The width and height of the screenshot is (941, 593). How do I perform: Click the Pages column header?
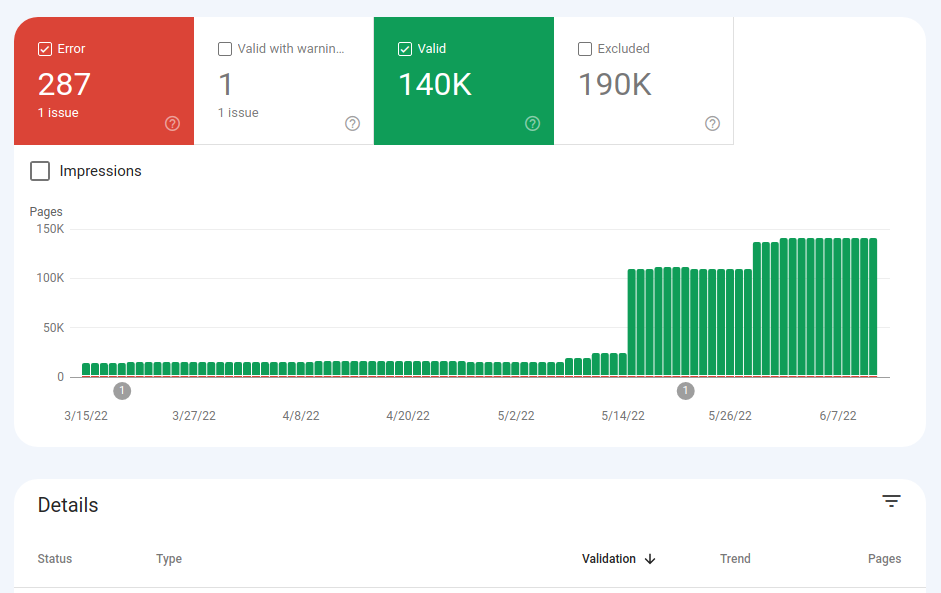(x=884, y=559)
